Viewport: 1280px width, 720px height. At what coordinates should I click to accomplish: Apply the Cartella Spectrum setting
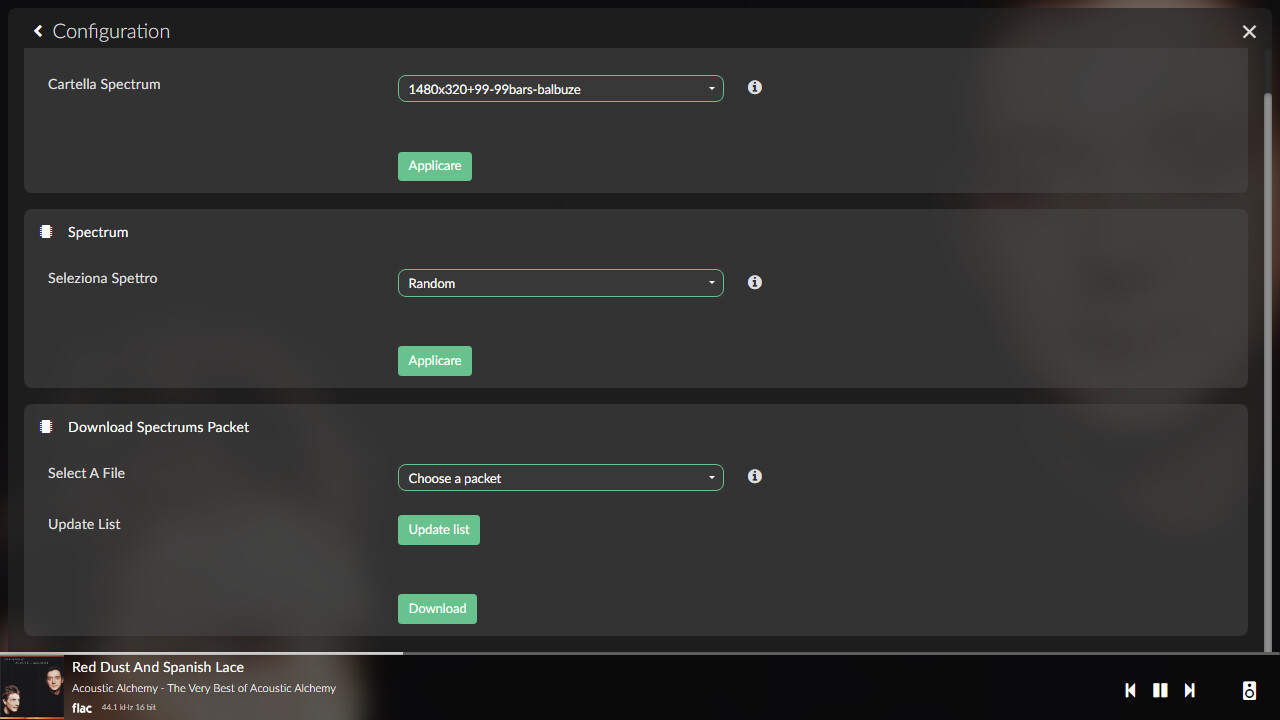pos(435,166)
